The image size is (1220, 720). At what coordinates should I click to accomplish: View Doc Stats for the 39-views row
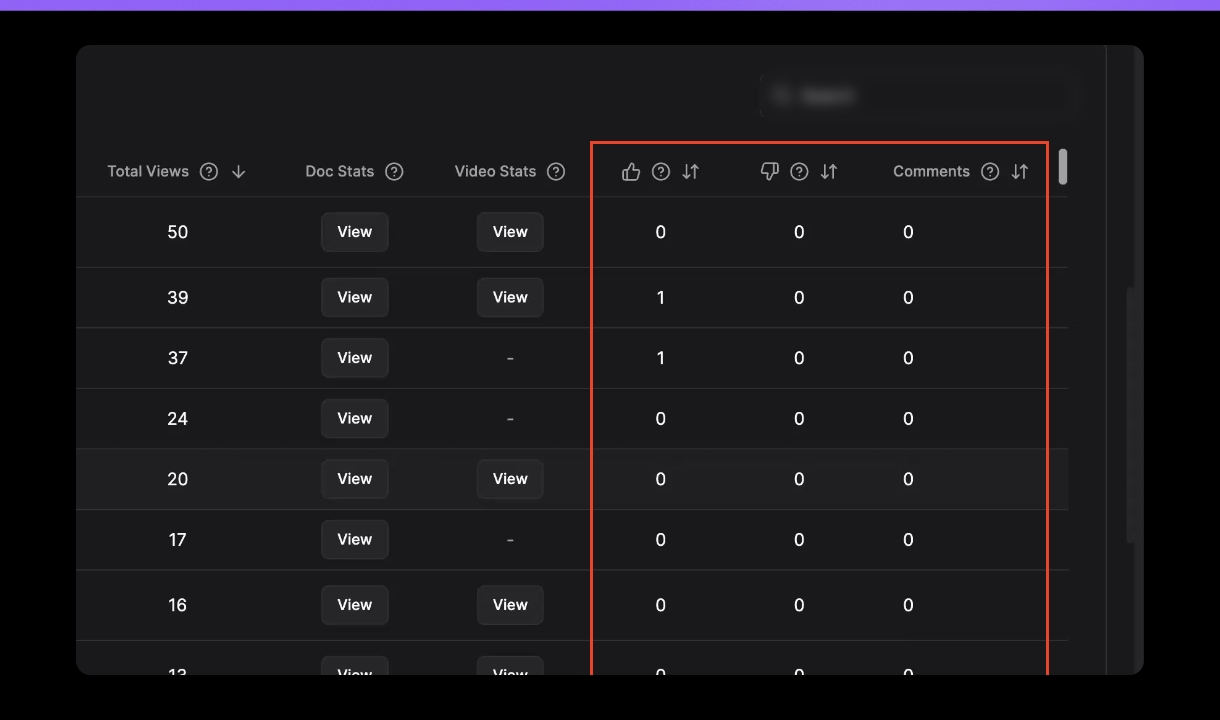[x=355, y=297]
